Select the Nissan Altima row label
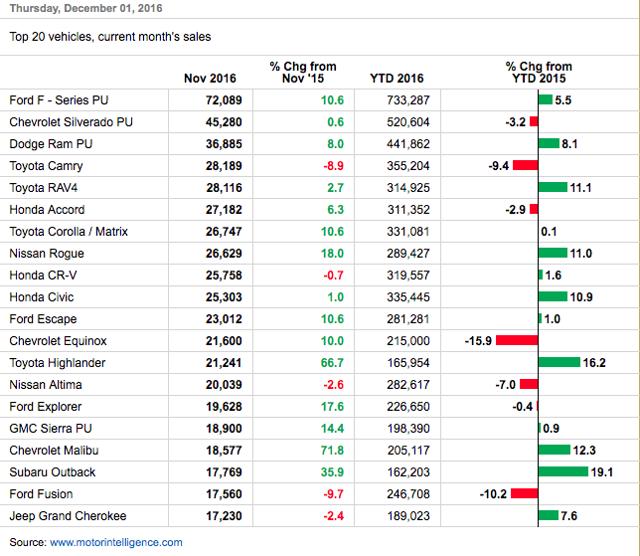640x556 pixels. click(x=46, y=385)
